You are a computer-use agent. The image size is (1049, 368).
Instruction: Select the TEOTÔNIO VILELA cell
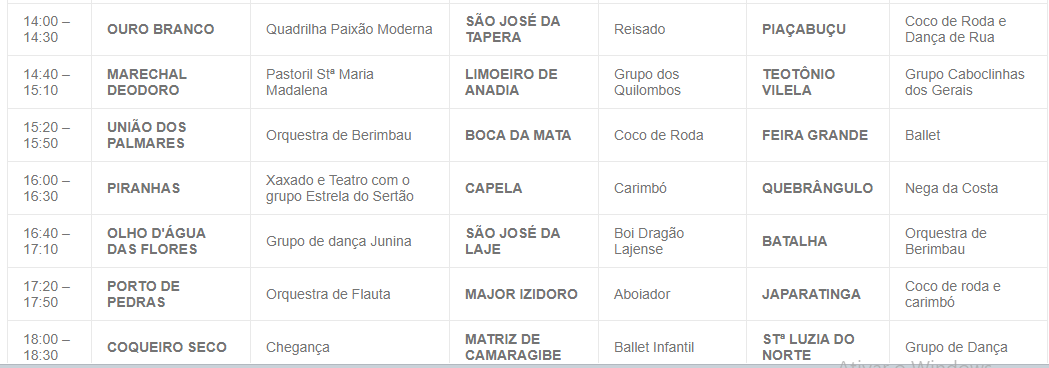pyautogui.click(x=798, y=82)
